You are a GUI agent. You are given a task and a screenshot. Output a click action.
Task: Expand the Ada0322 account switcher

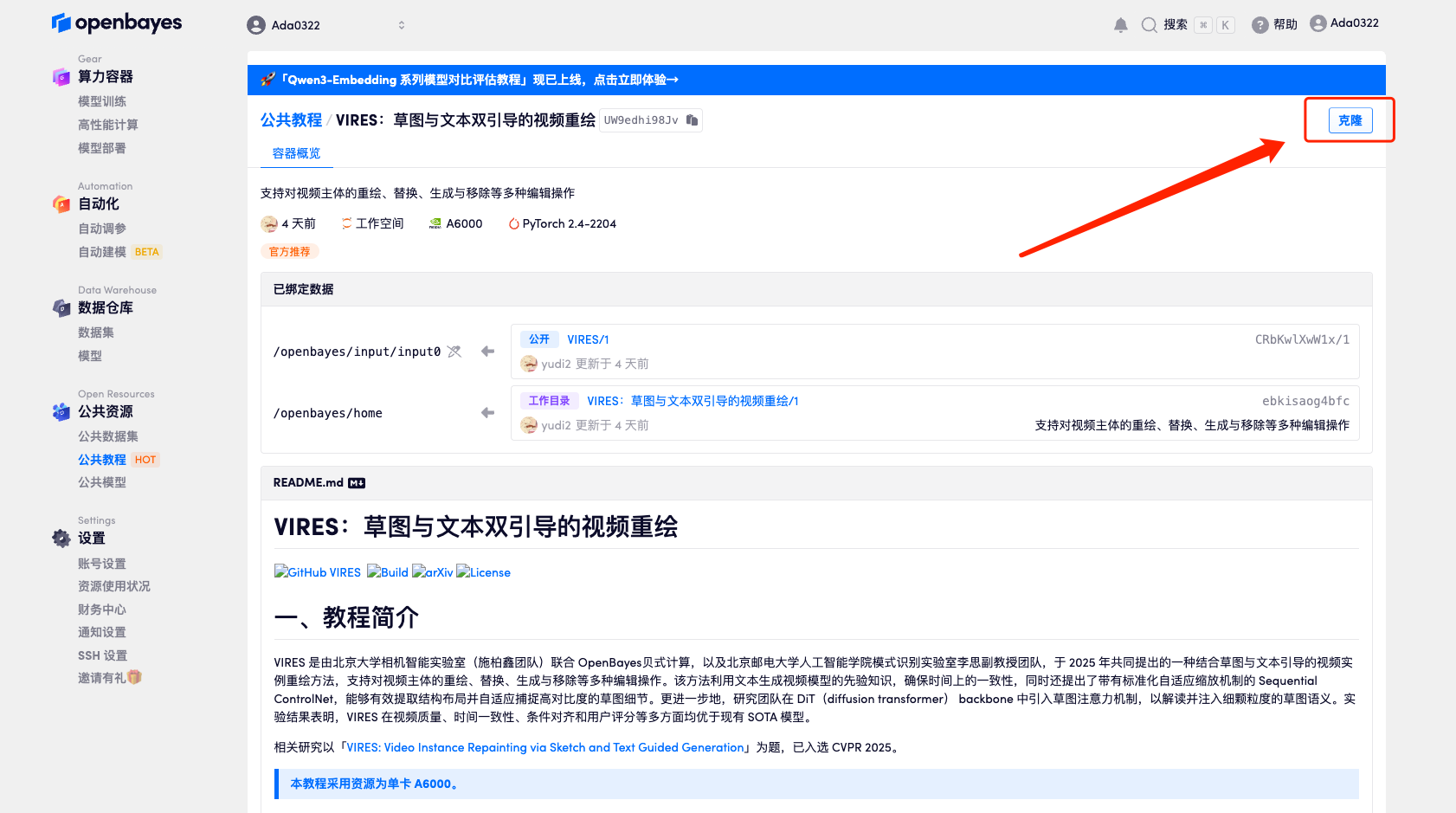401,25
